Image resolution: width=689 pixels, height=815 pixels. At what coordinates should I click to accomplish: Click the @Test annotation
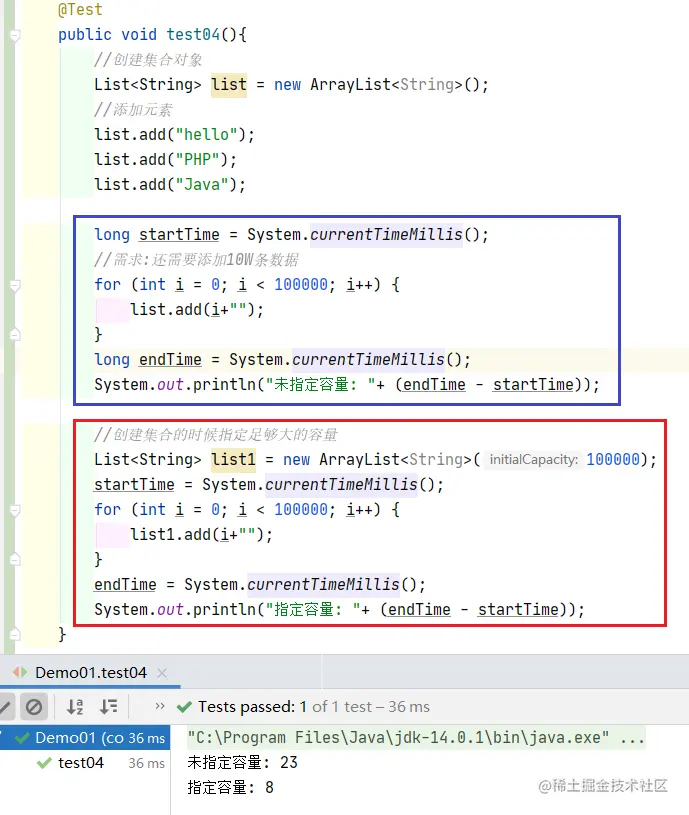pos(80,9)
